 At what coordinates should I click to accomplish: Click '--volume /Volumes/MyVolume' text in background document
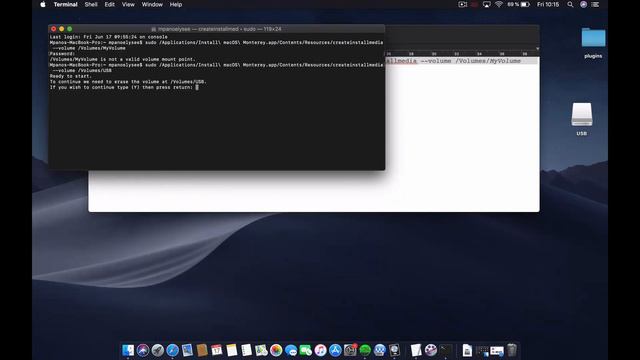coord(470,61)
